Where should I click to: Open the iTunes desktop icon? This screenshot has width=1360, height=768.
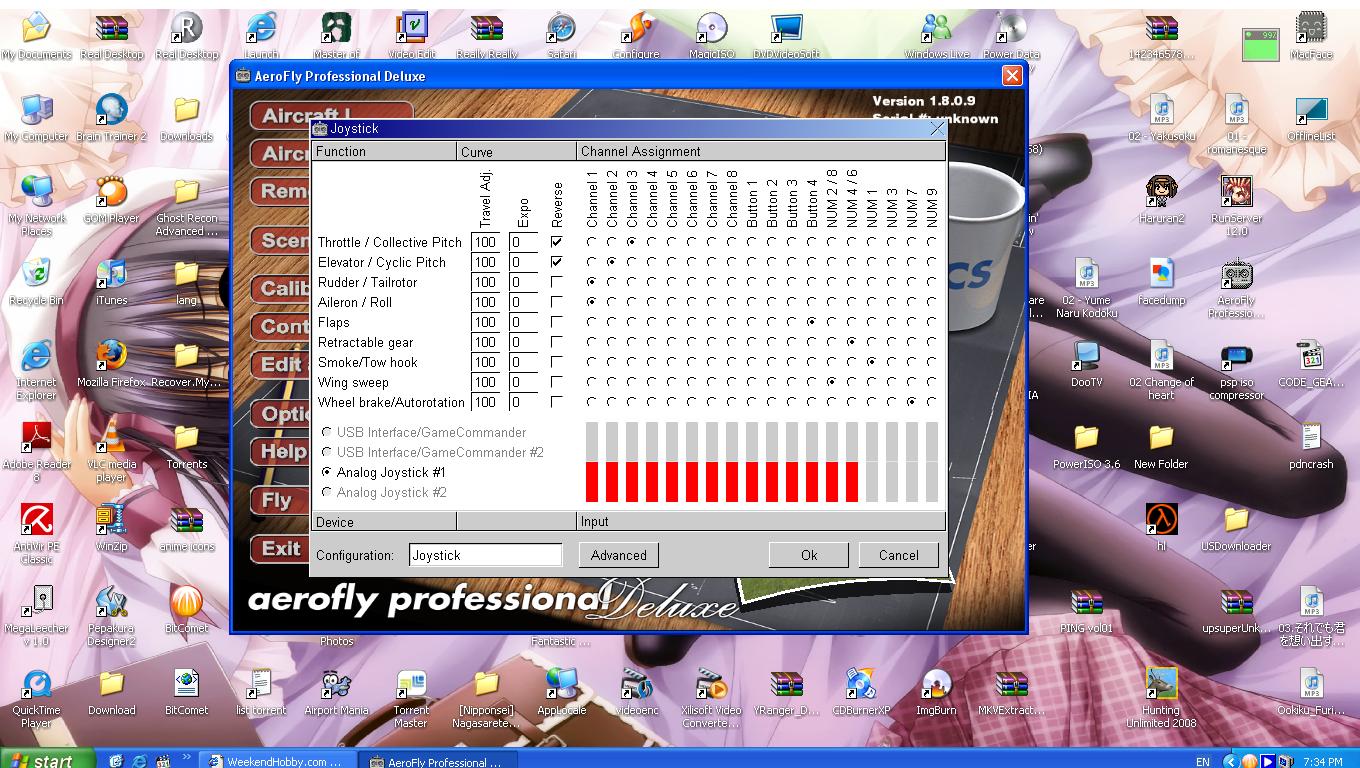click(x=111, y=275)
